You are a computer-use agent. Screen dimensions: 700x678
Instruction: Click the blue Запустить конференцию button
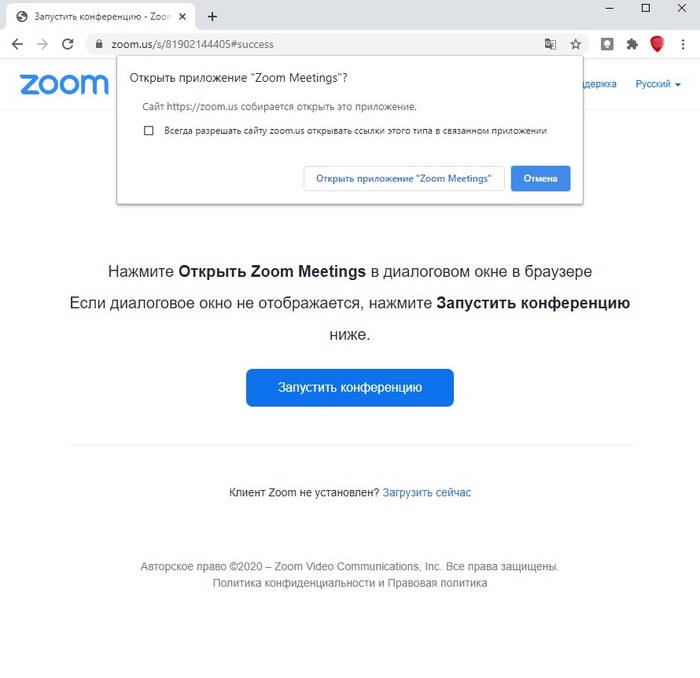point(350,388)
